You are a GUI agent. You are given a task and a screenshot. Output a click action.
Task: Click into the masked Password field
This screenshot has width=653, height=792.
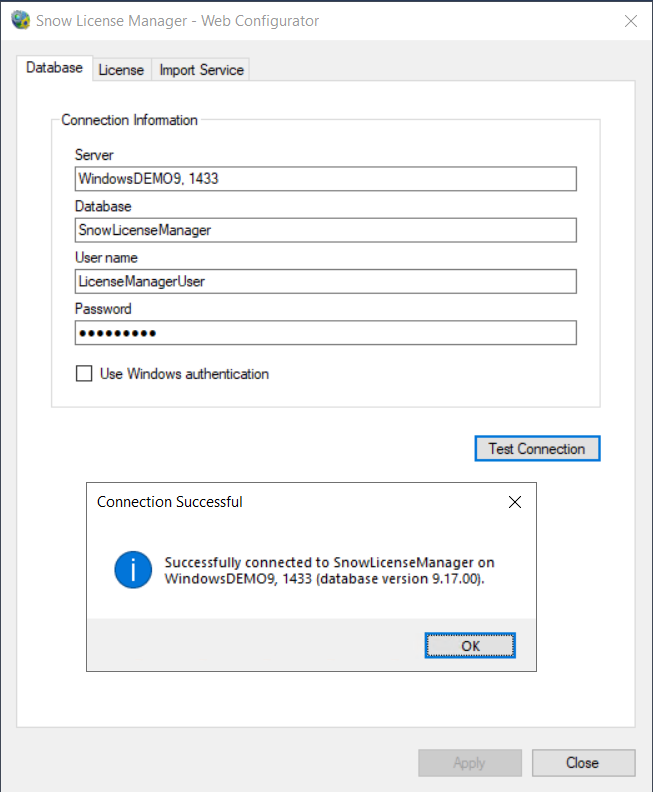coord(325,333)
